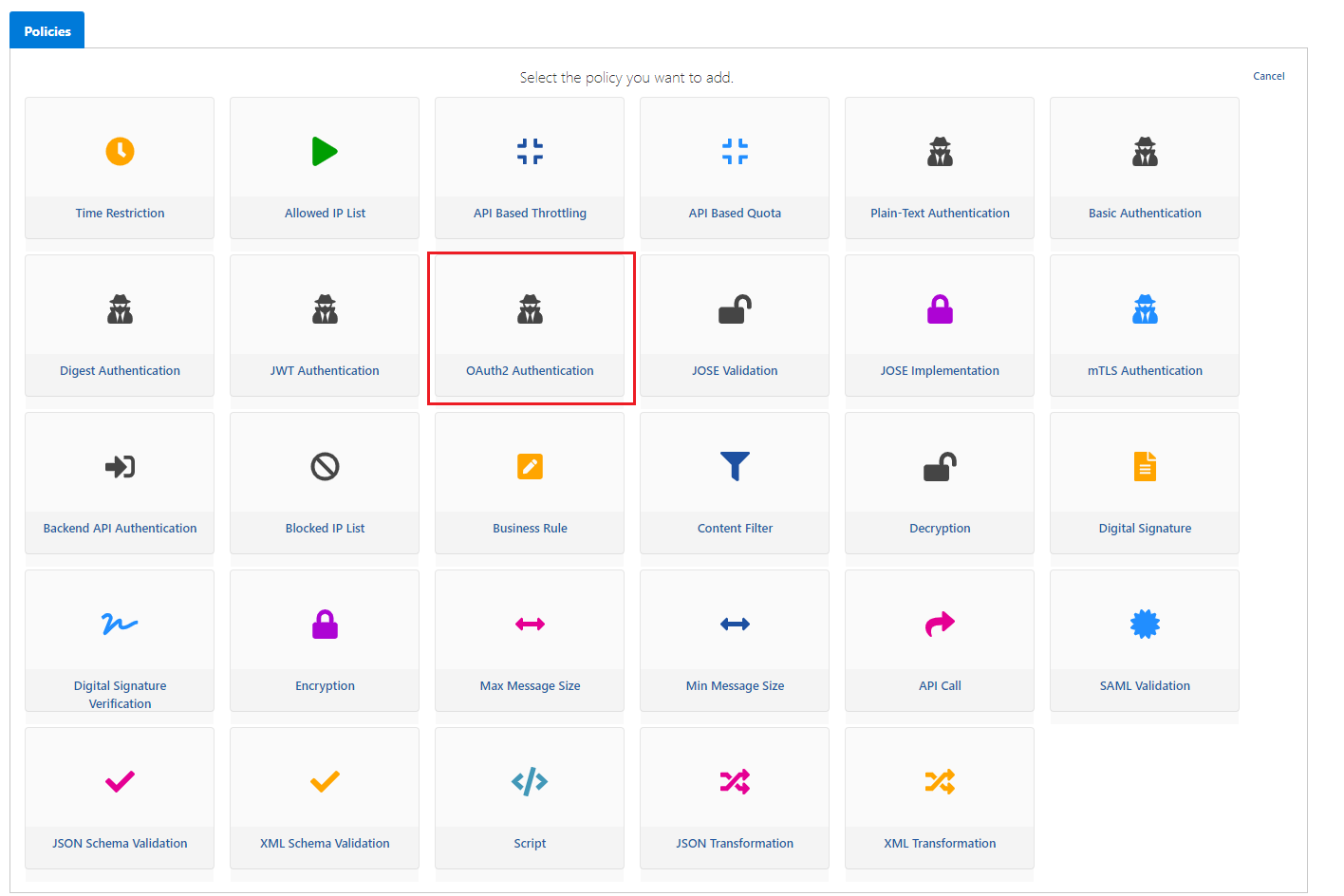Click the Content Filter funnel icon
The width and height of the screenshot is (1344, 896).
[x=735, y=466]
